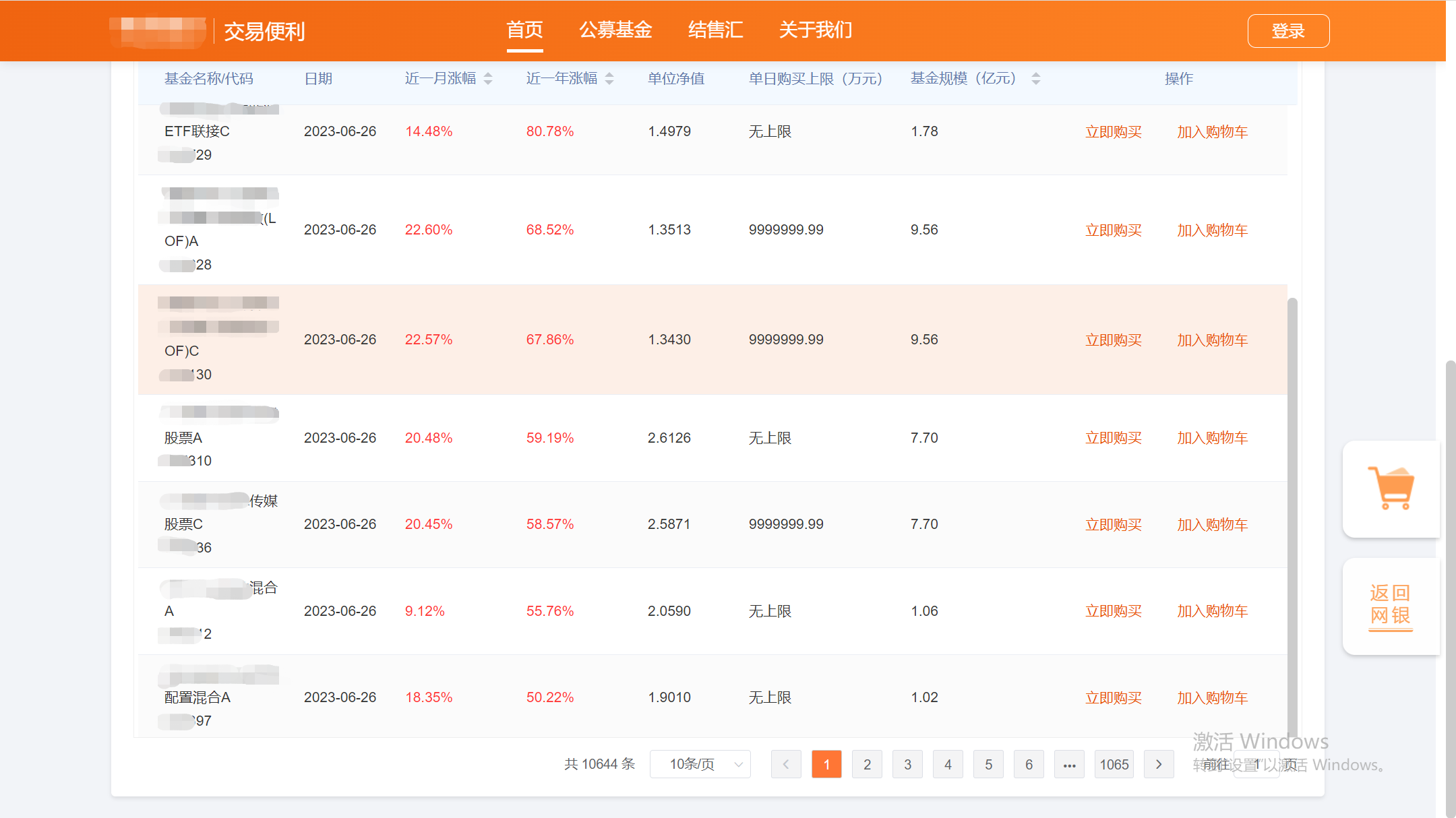Go to page 5
1456x818 pixels.
point(988,764)
